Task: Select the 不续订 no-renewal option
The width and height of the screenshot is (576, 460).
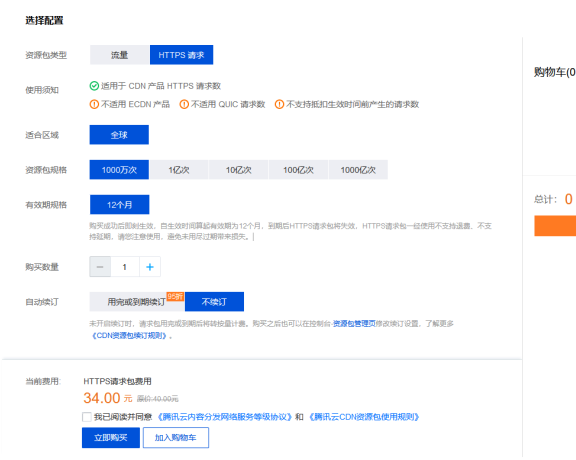Action: click(x=214, y=302)
